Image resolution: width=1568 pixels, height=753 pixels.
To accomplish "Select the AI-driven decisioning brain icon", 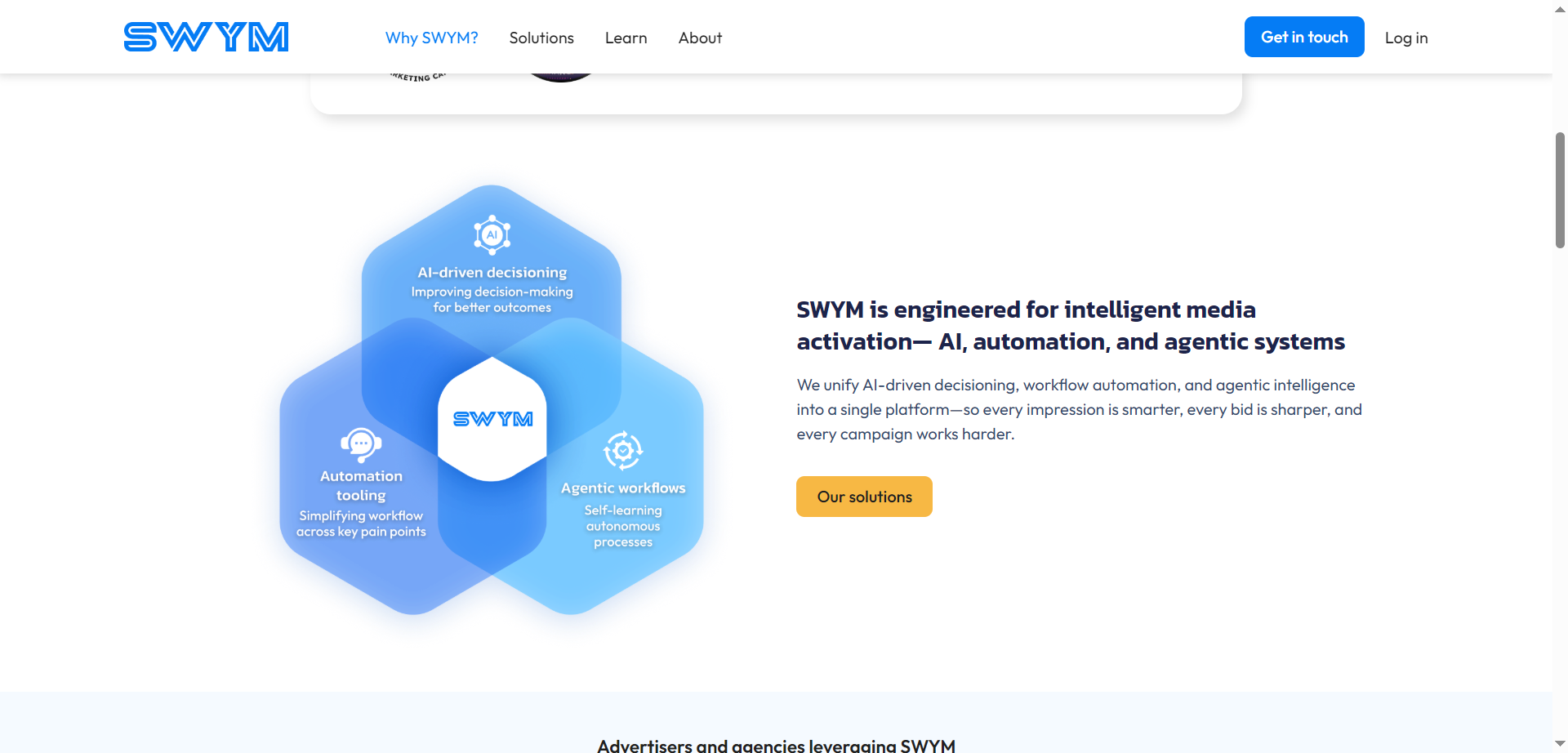I will pyautogui.click(x=491, y=234).
